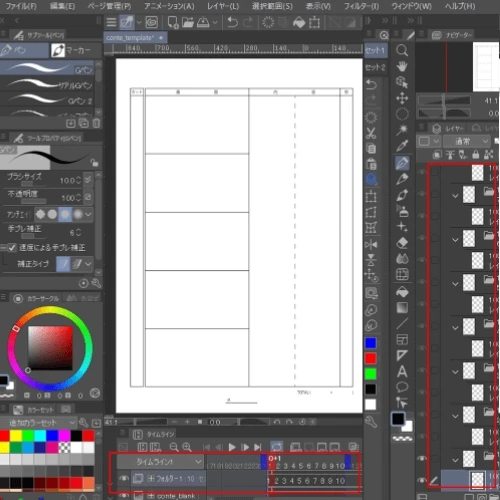The height and width of the screenshot is (500, 500).
Task: Select the Eyedropper tool
Action: [x=402, y=146]
